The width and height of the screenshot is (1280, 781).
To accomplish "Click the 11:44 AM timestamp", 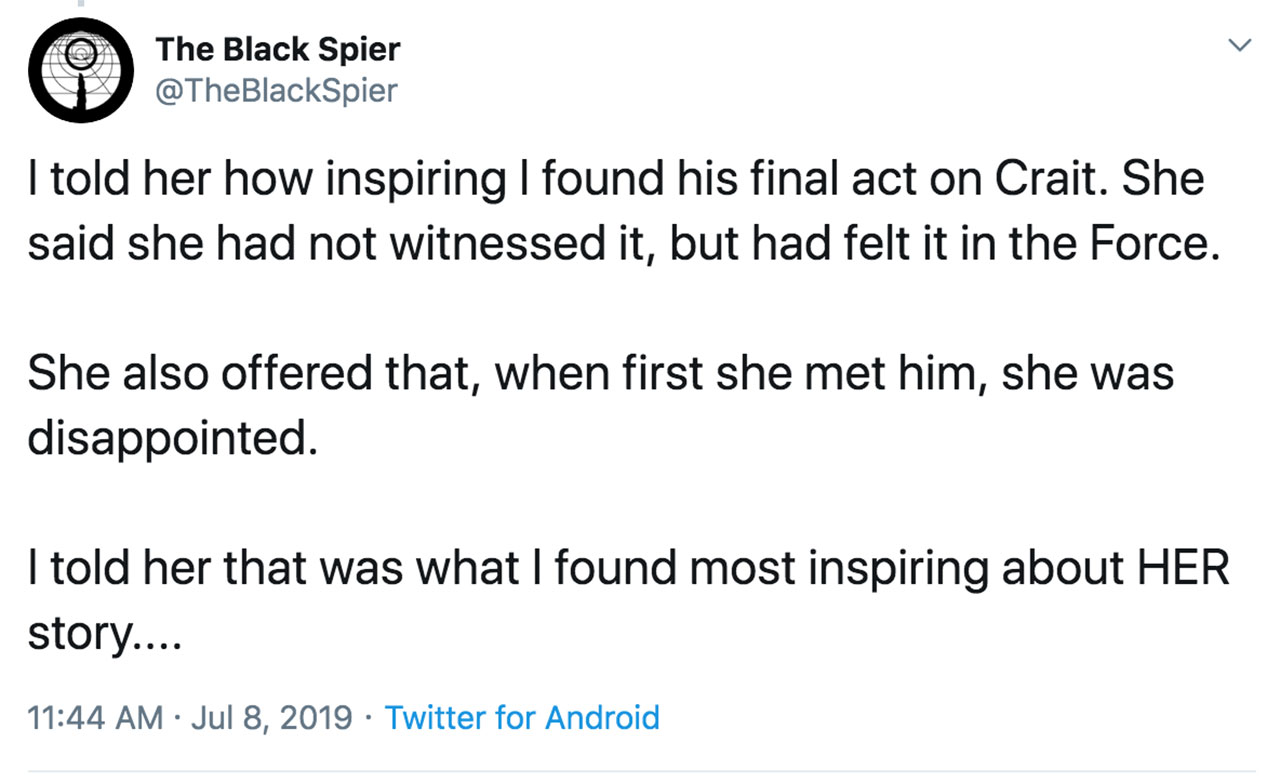I will pyautogui.click(x=94, y=717).
